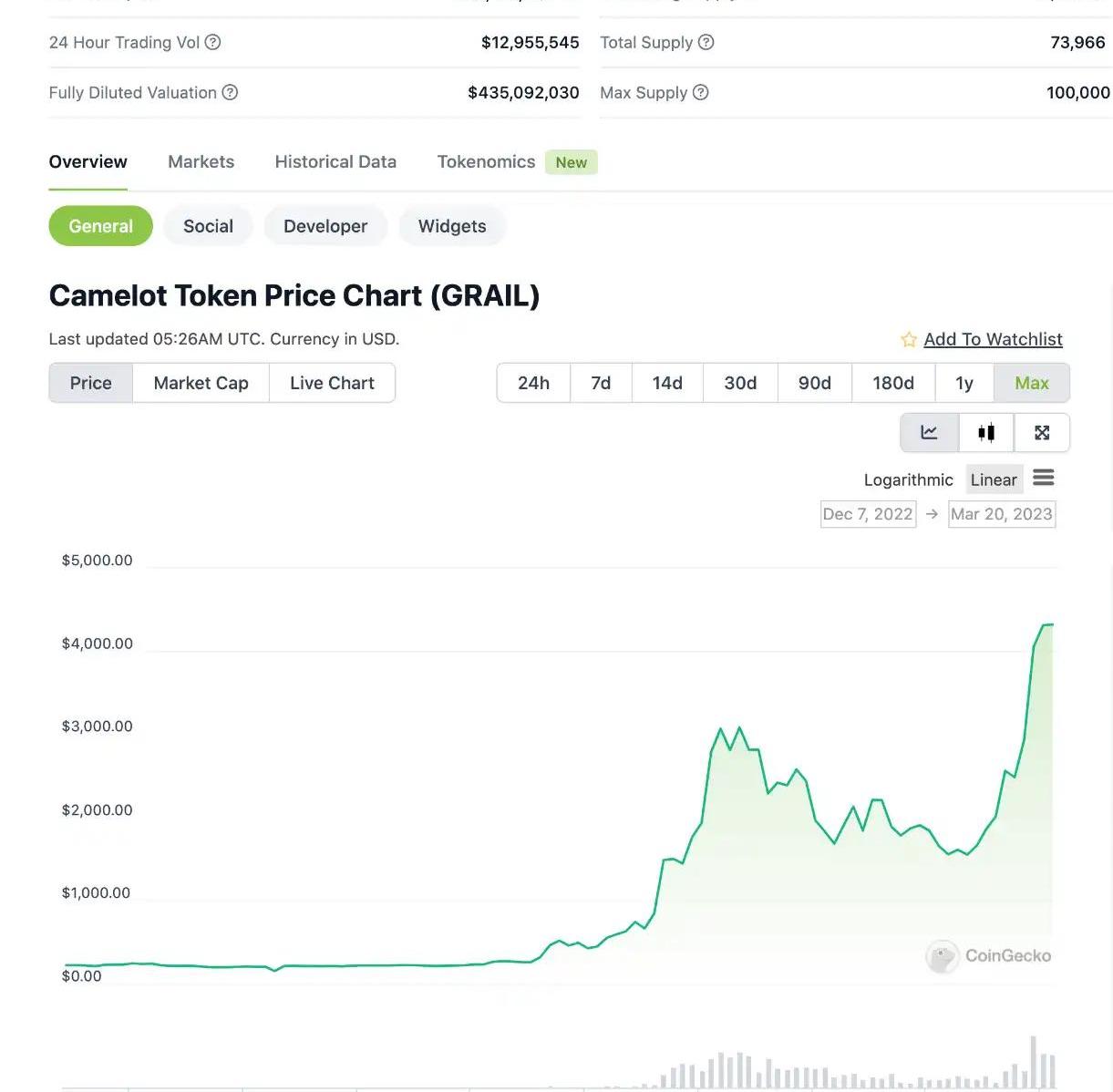Click the price line peak near $4,000
1113x1092 pixels.
point(1046,625)
